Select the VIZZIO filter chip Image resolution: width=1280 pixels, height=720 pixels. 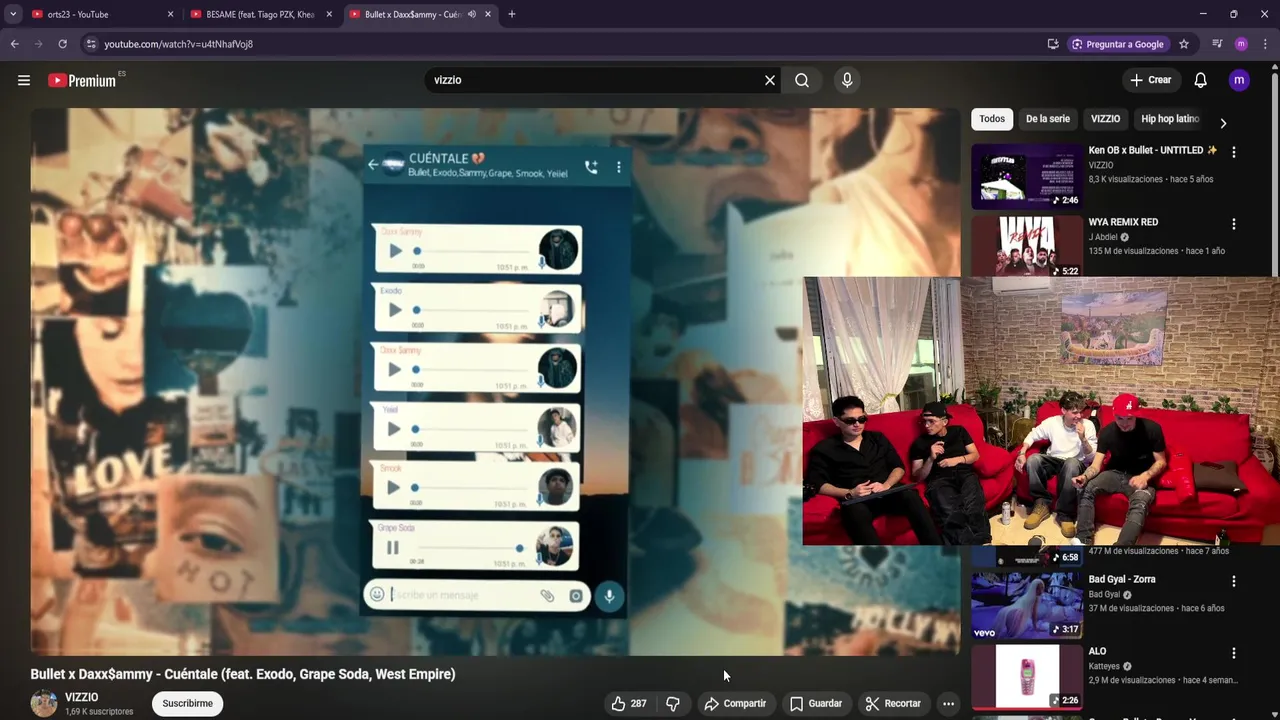(x=1105, y=119)
